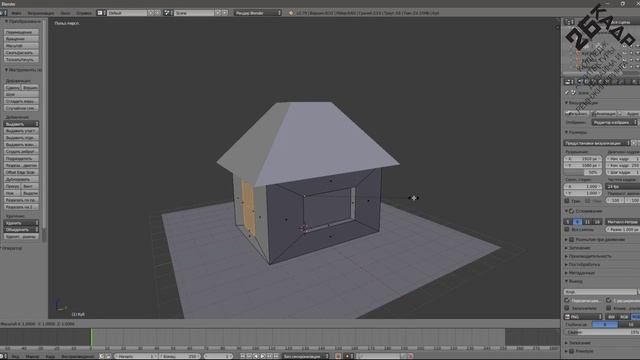This screenshot has height=360, width=640.
Task: Open the Окно window menu
Action: click(65, 13)
